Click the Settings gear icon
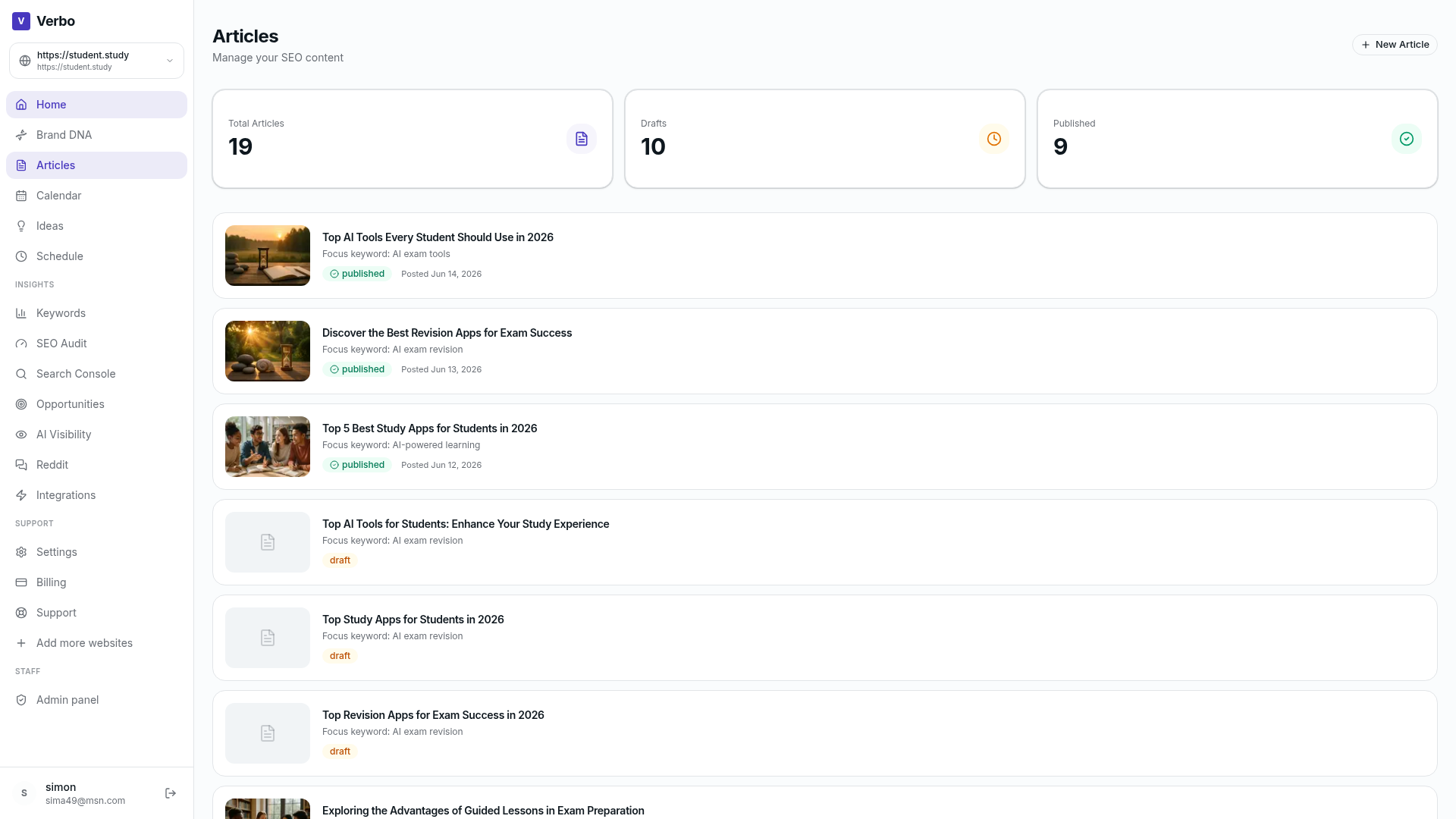The image size is (1456, 819). coord(21,552)
